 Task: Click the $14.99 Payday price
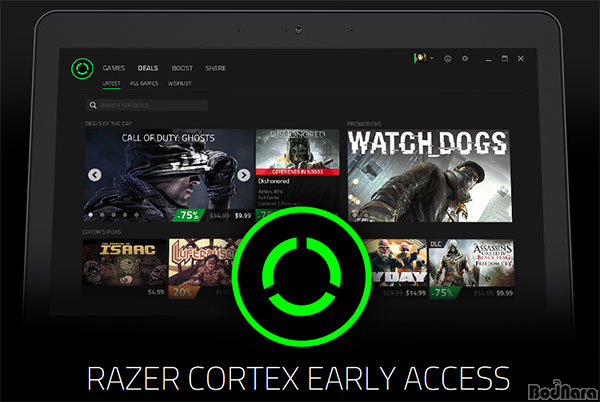[416, 293]
